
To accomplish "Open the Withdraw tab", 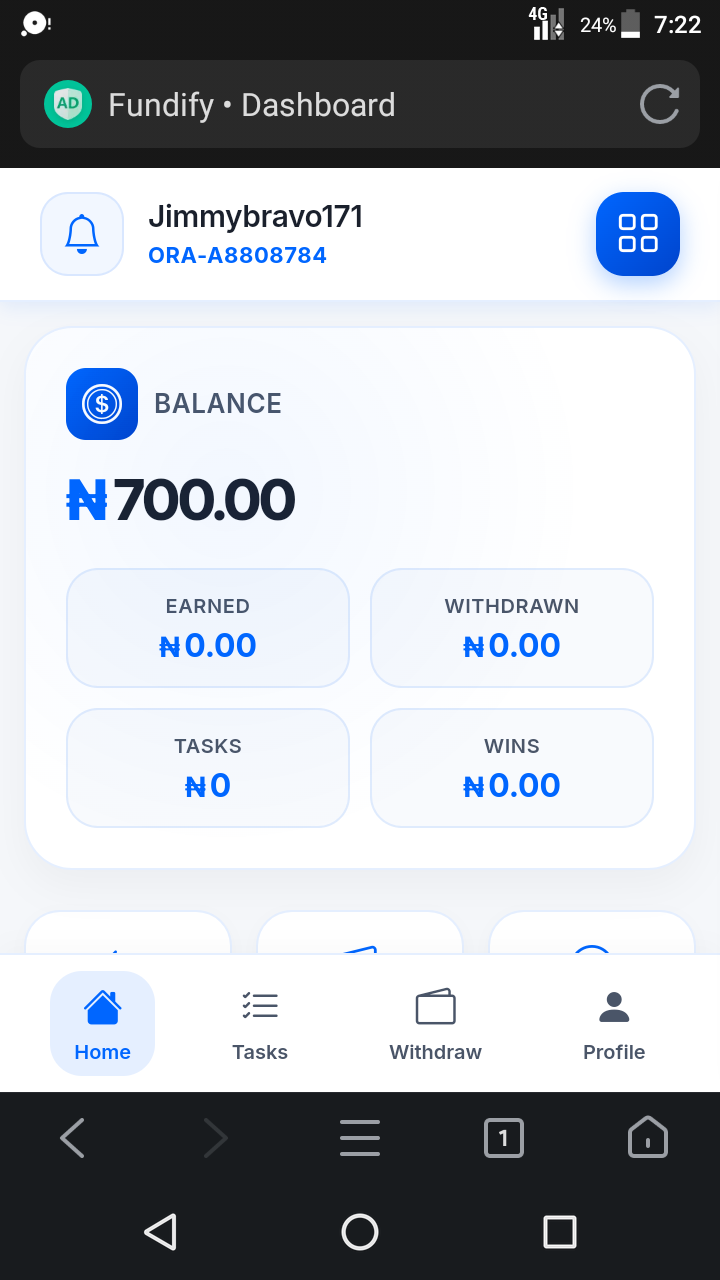I will point(435,1024).
